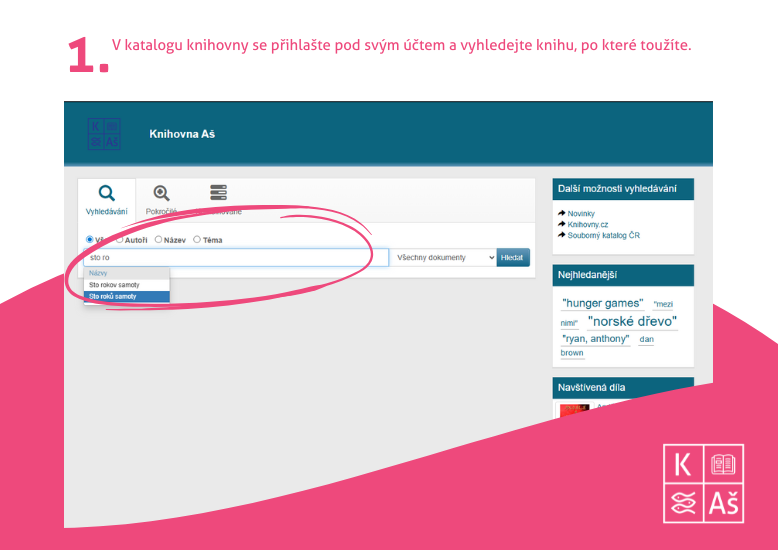The image size is (778, 550).
Task: Click the stacked list browse icon
Action: tap(218, 194)
